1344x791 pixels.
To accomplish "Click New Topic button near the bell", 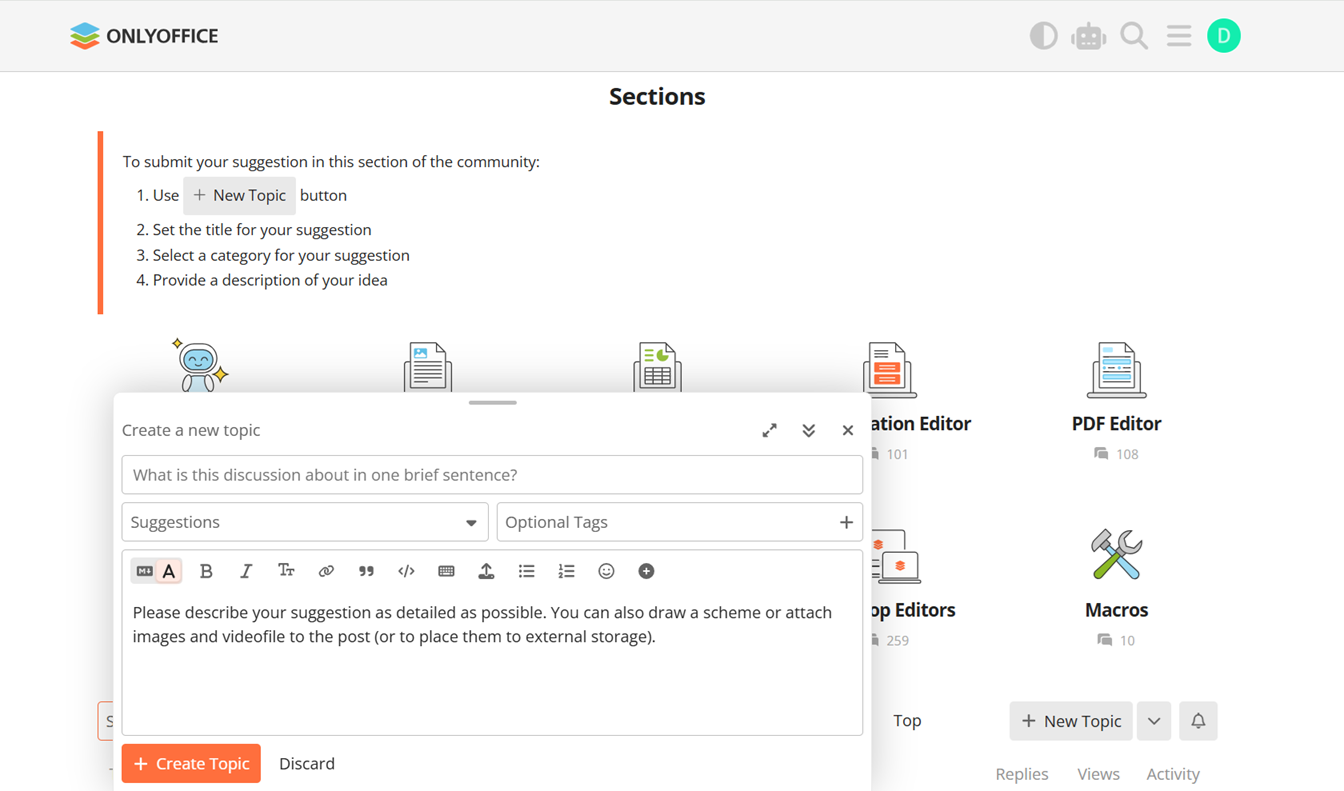I will click(x=1071, y=721).
